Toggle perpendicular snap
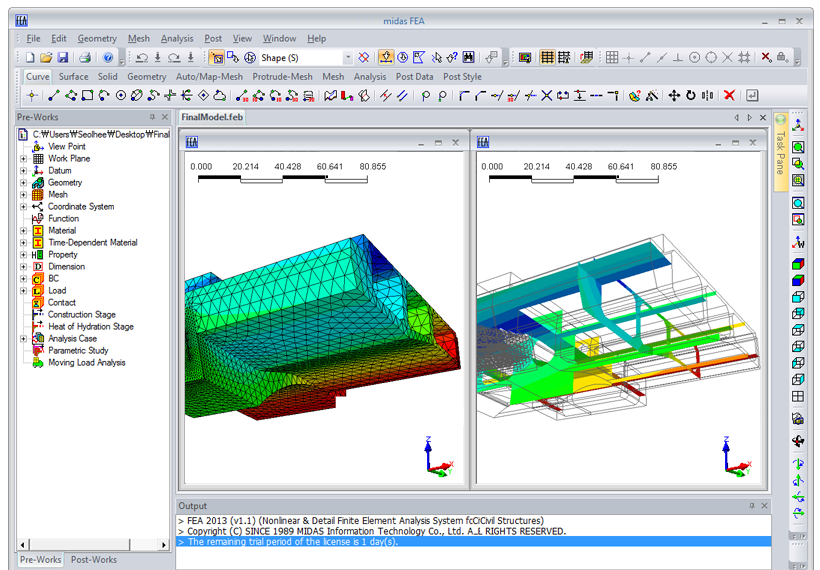The height and width of the screenshot is (570, 820). pyautogui.click(x=678, y=58)
